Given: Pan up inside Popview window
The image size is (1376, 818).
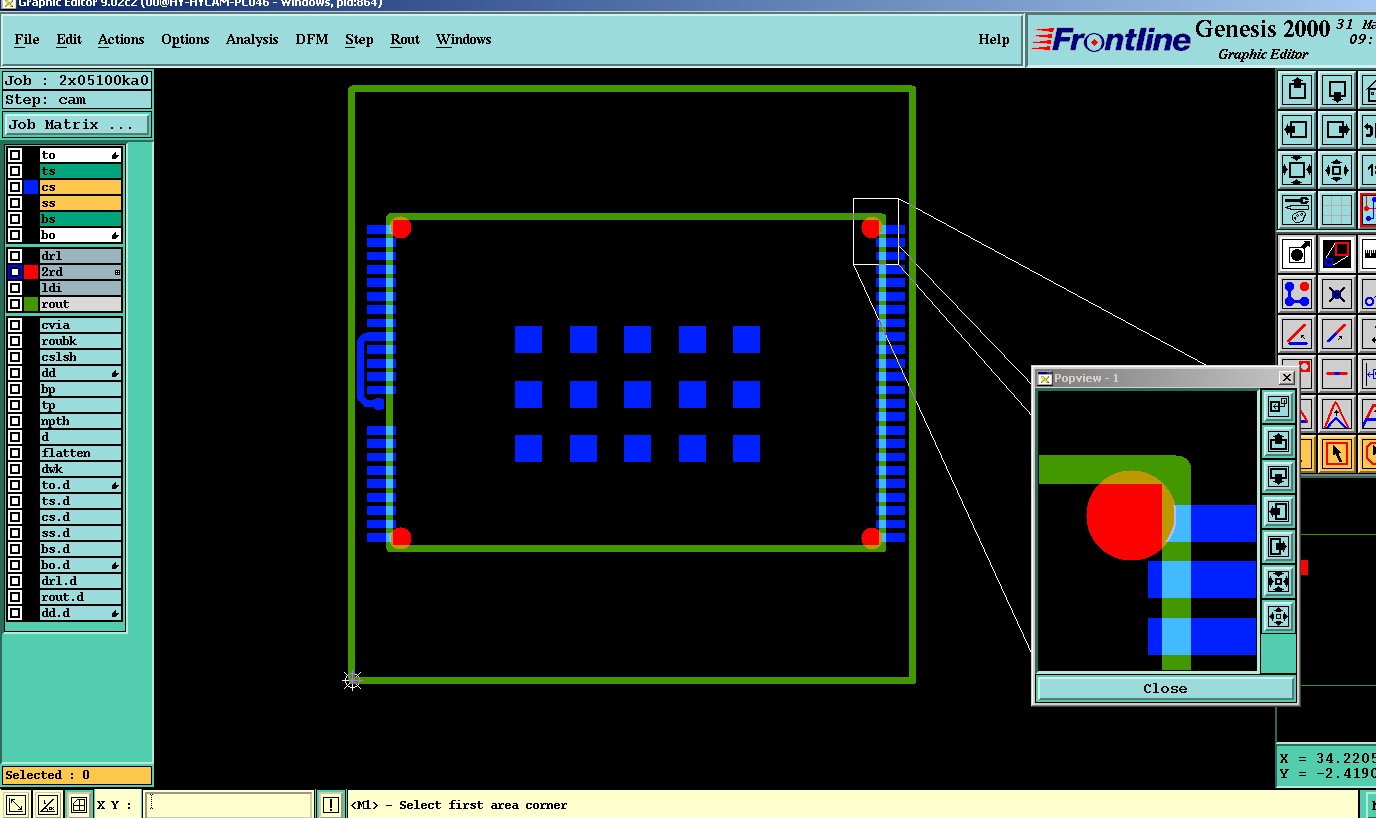Looking at the screenshot, I should point(1278,441).
